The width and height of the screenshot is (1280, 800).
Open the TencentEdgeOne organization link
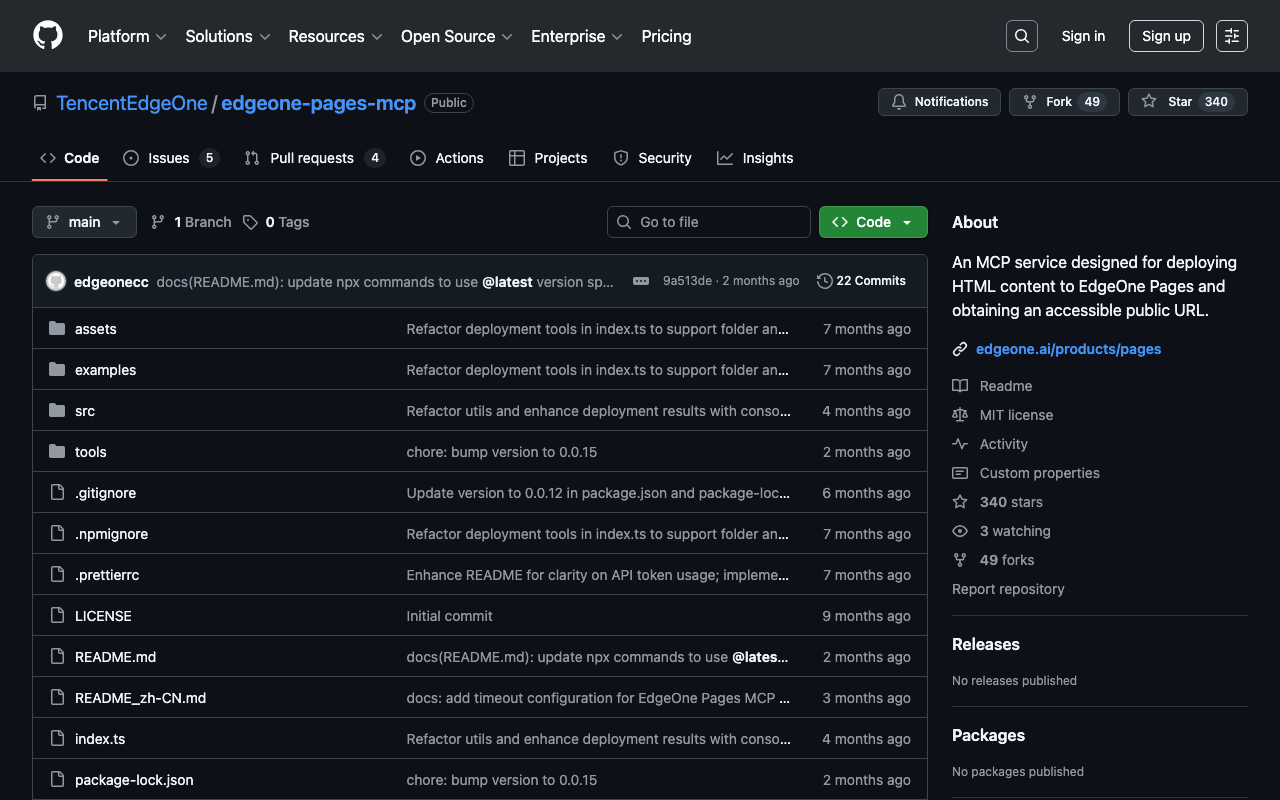click(x=132, y=103)
